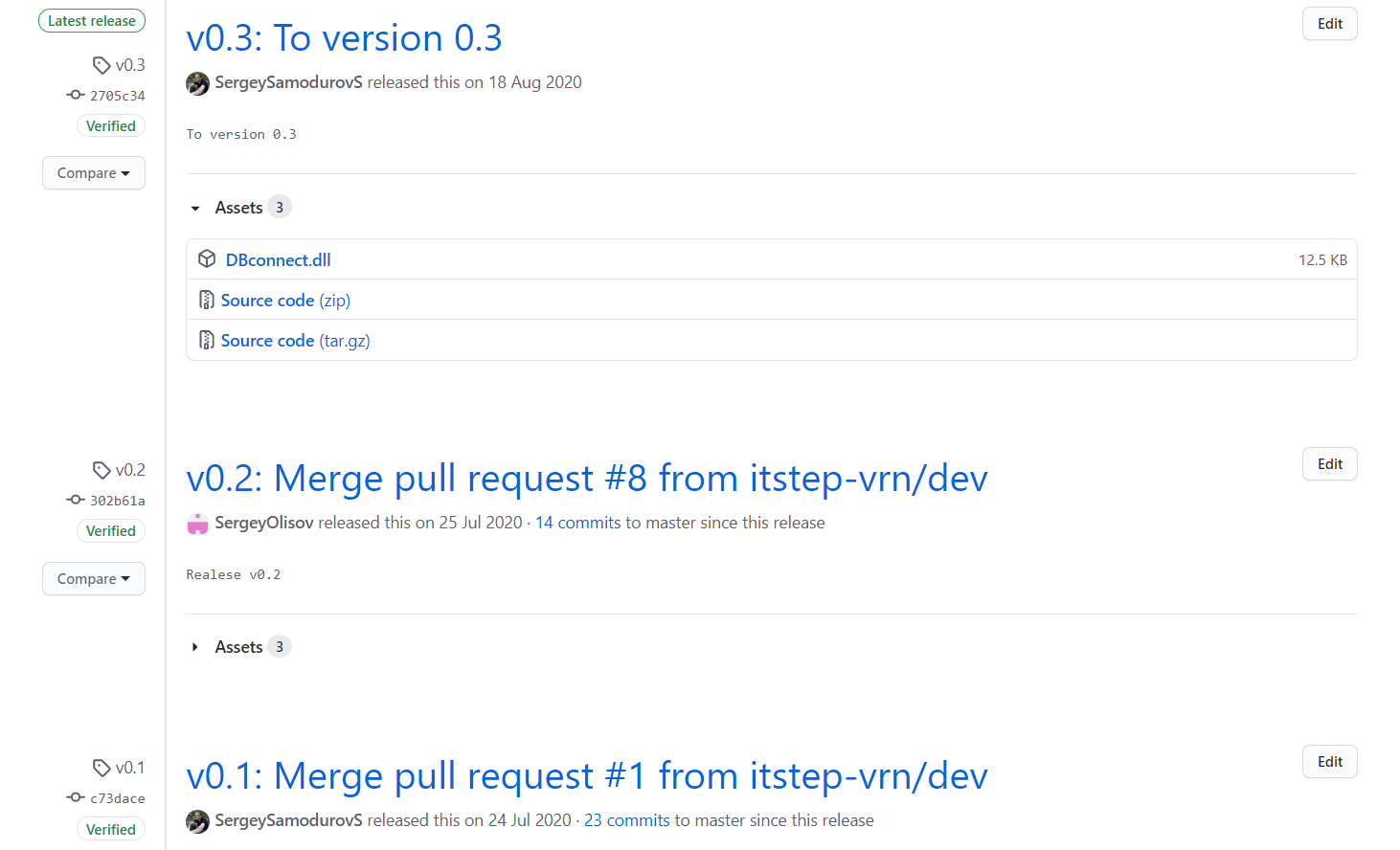Collapse the v0.3 Assets section

pos(195,208)
